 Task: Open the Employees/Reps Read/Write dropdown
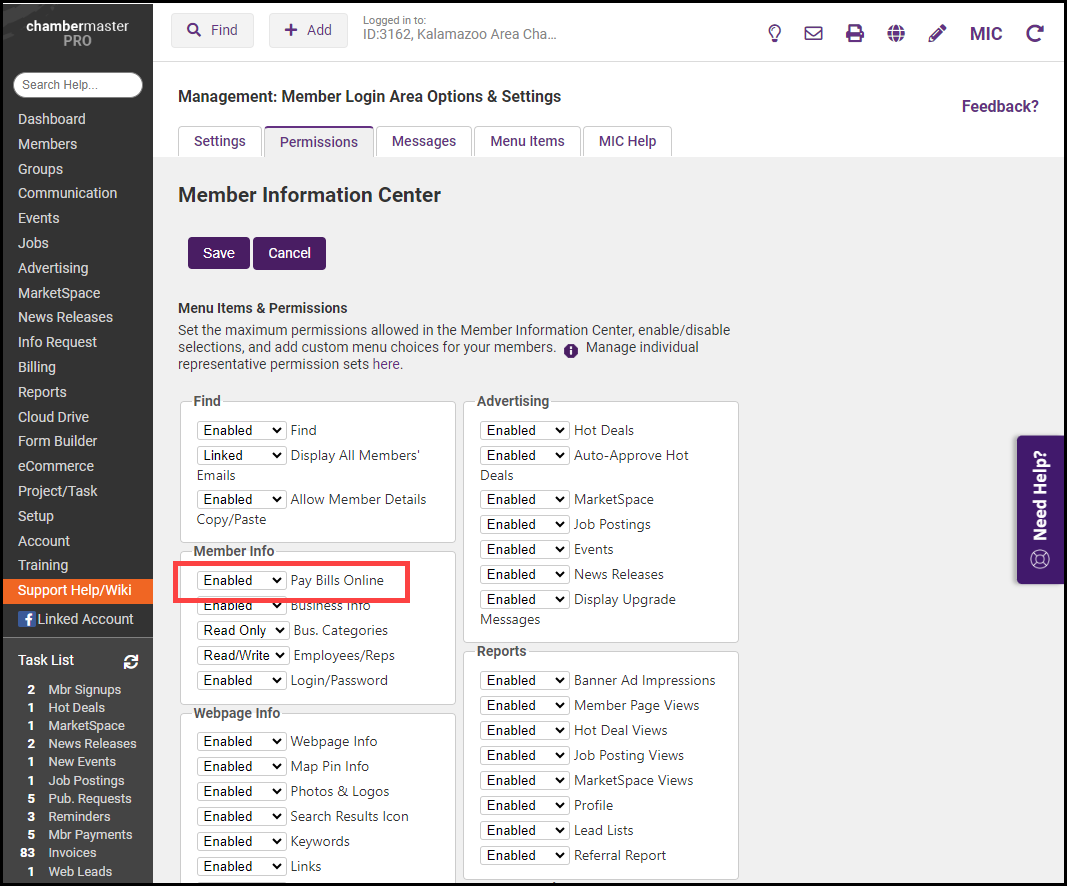242,655
